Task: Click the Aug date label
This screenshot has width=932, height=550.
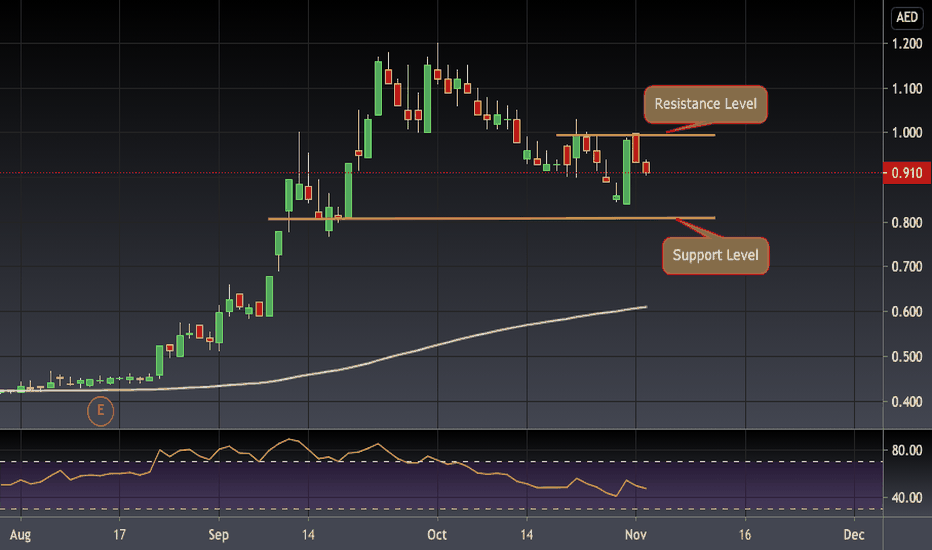Action: 20,535
